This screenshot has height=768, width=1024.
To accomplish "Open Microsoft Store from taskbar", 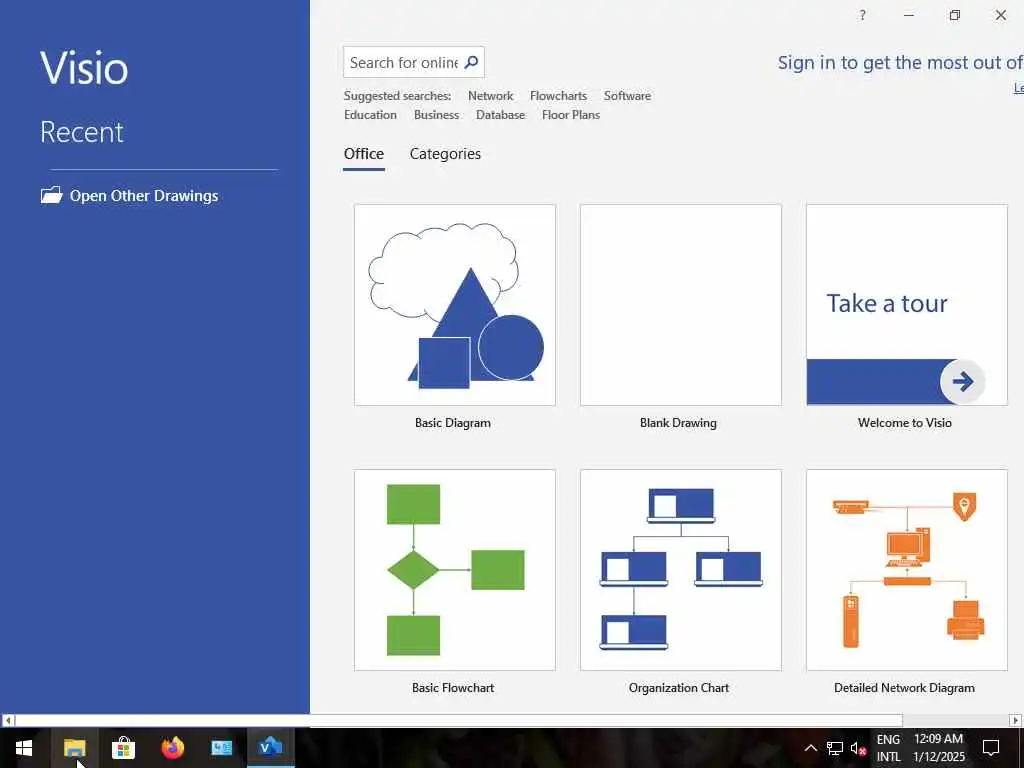I will click(123, 748).
